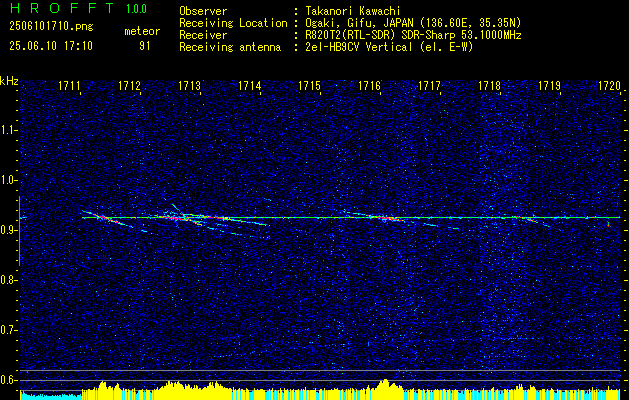This screenshot has height=400, width=629.
Task: Click the Receiver label
Action: pos(203,35)
